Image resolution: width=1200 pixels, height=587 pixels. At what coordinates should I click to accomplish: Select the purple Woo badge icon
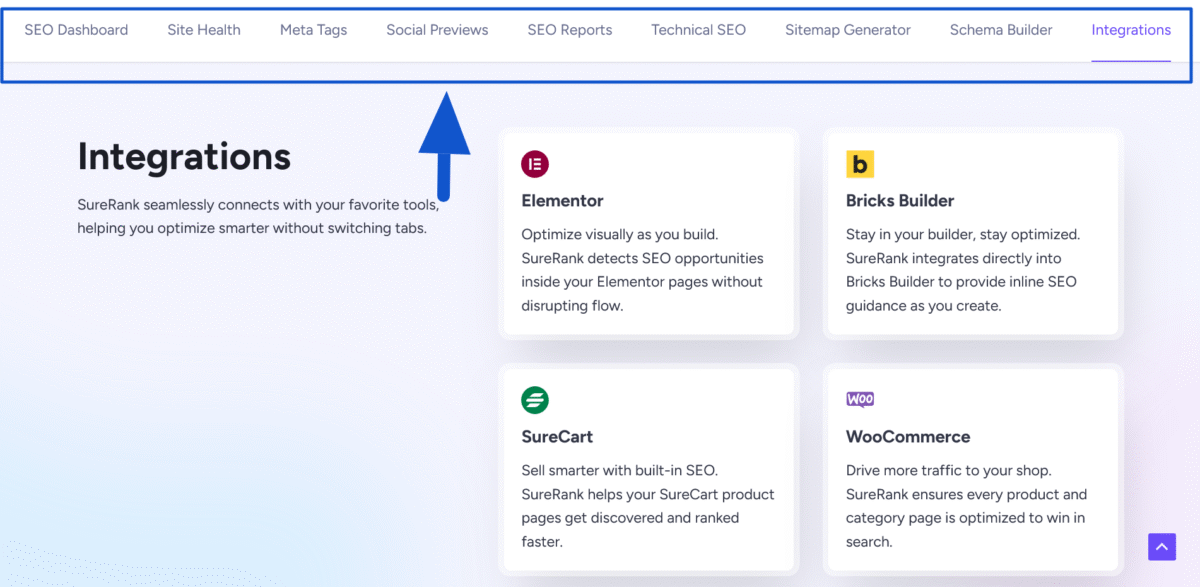click(860, 399)
